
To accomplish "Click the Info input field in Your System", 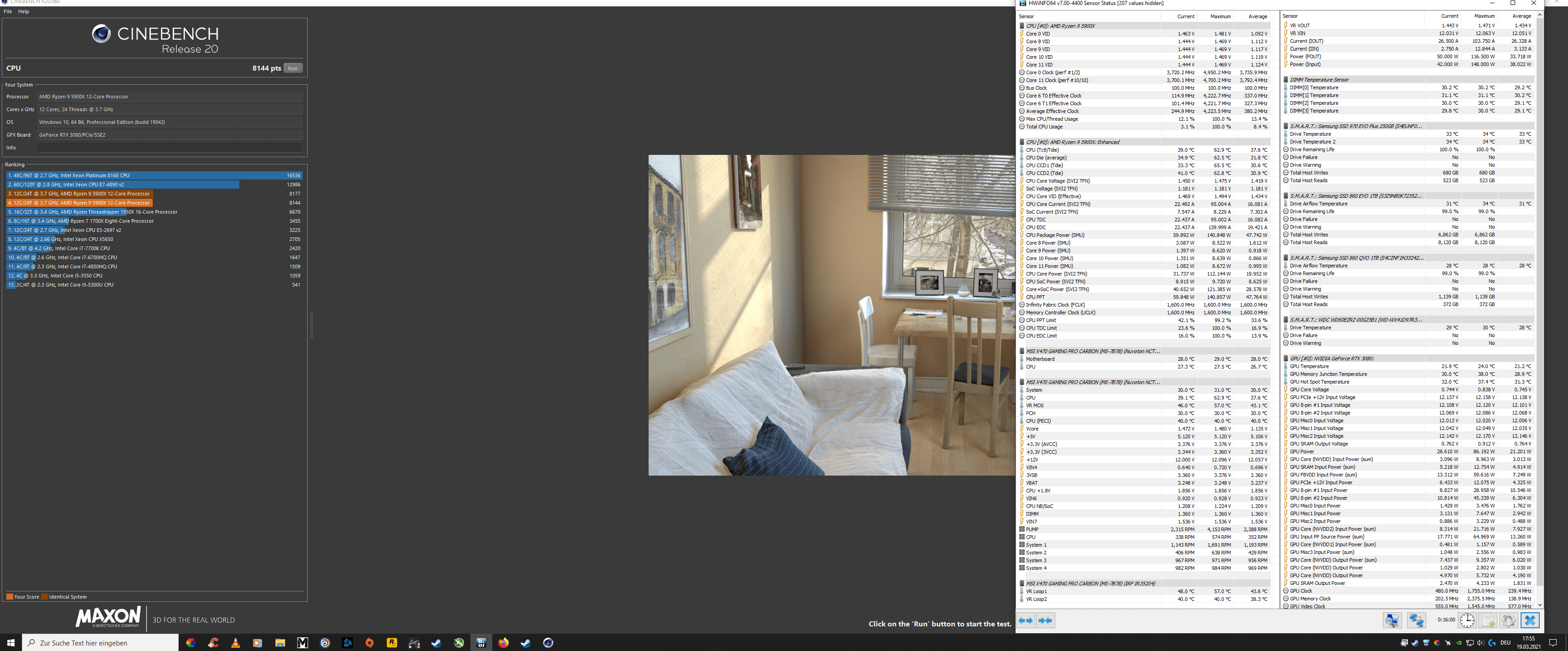I will pyautogui.click(x=169, y=148).
